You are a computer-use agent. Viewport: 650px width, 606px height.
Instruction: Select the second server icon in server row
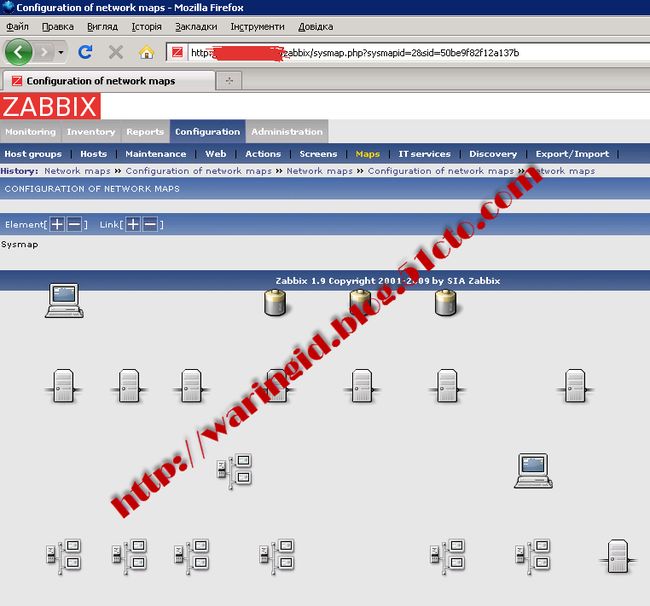pyautogui.click(x=129, y=386)
